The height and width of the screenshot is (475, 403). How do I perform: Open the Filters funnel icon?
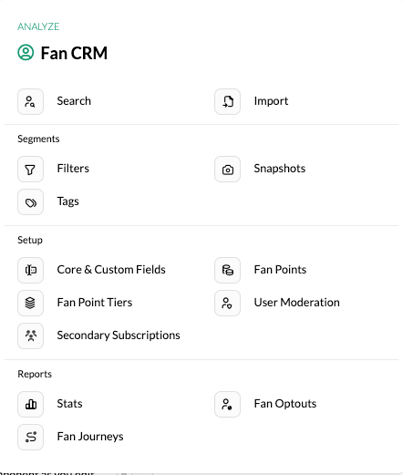(x=30, y=169)
